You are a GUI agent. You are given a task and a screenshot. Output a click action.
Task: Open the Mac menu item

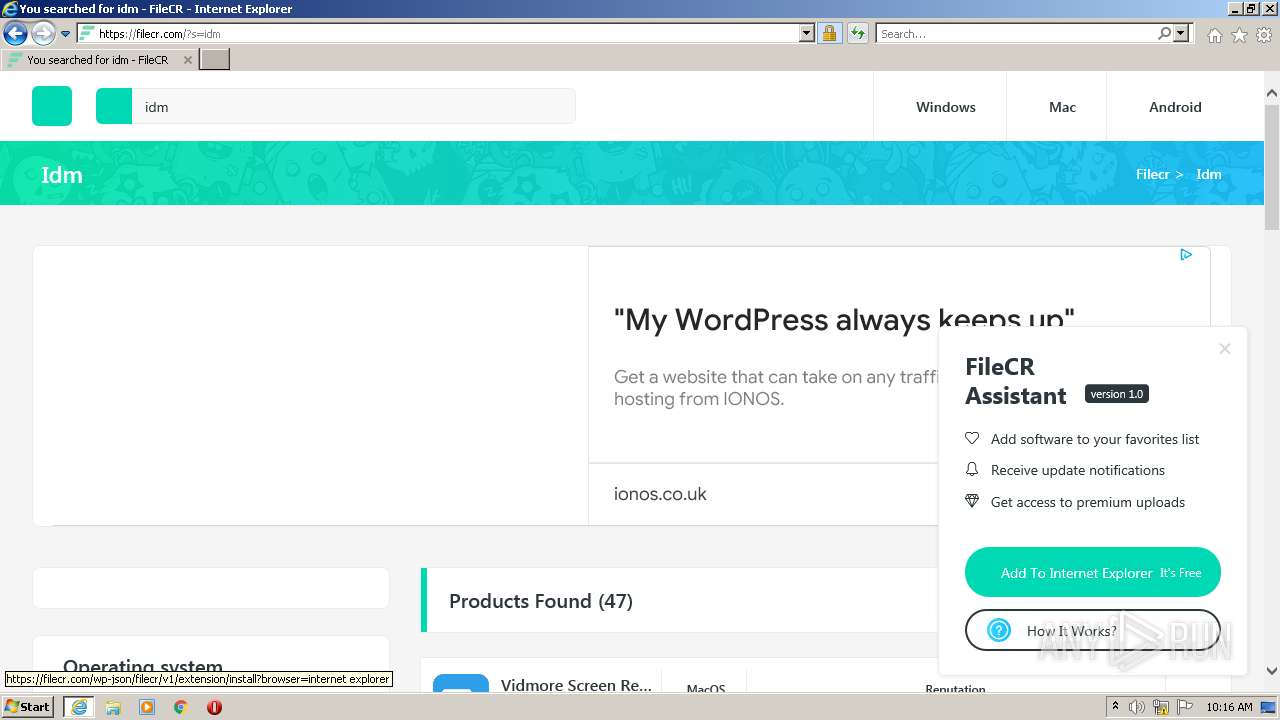tap(1062, 107)
